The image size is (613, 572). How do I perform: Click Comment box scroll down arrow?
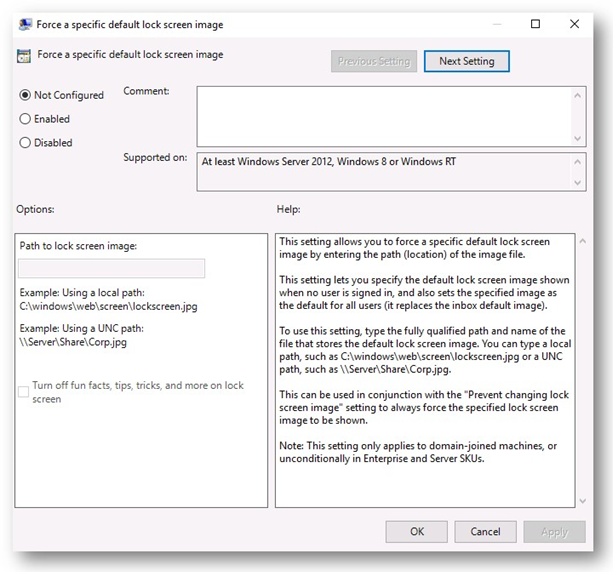(579, 138)
